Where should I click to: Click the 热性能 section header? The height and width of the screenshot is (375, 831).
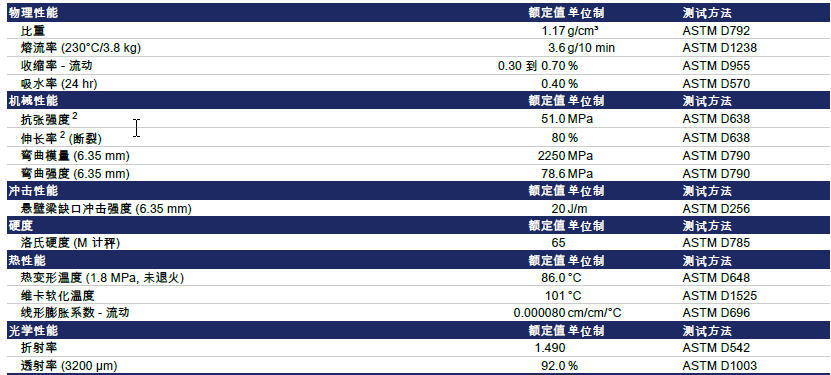(x=28, y=261)
